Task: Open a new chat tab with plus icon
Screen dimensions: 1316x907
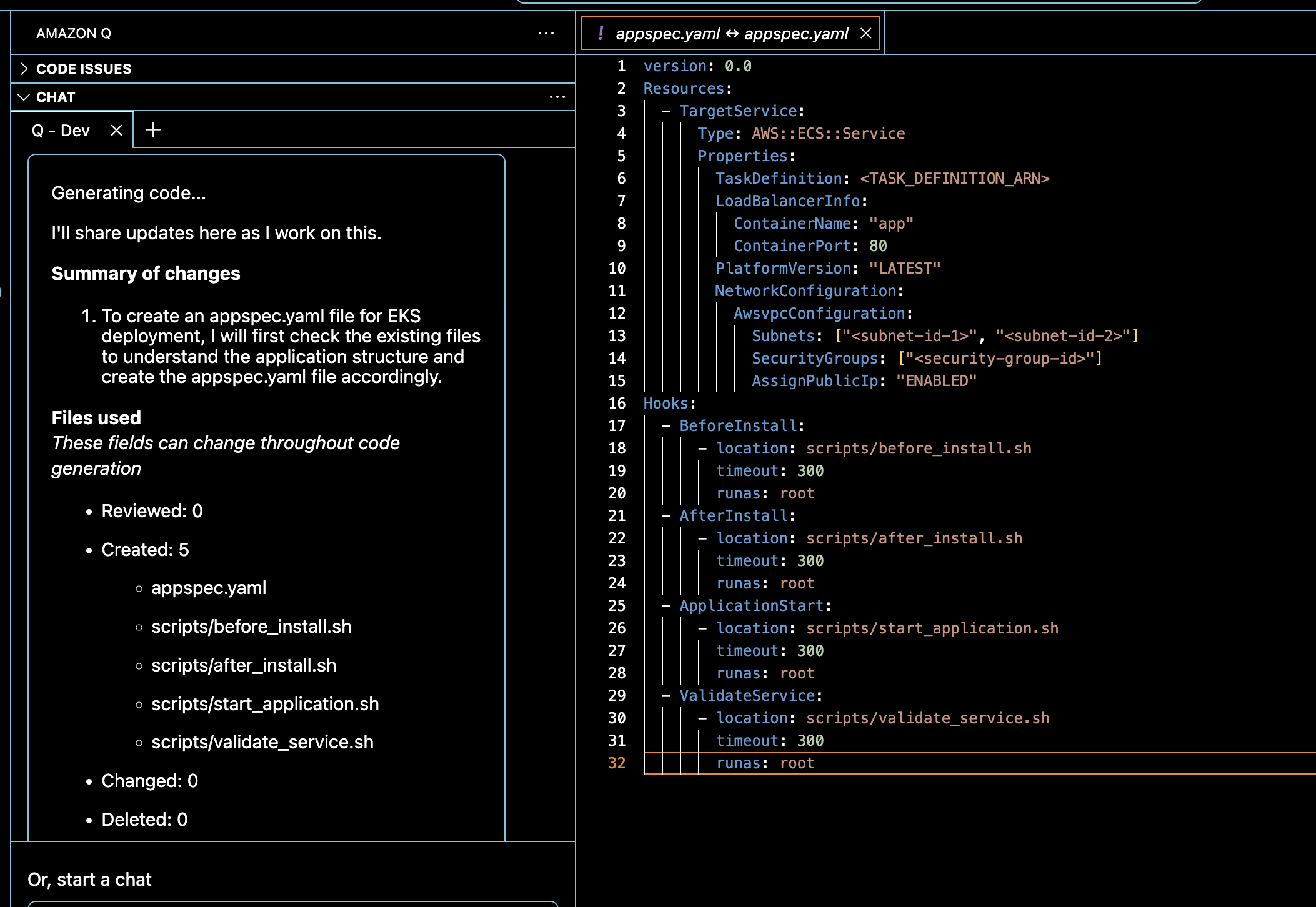Action: [x=153, y=130]
